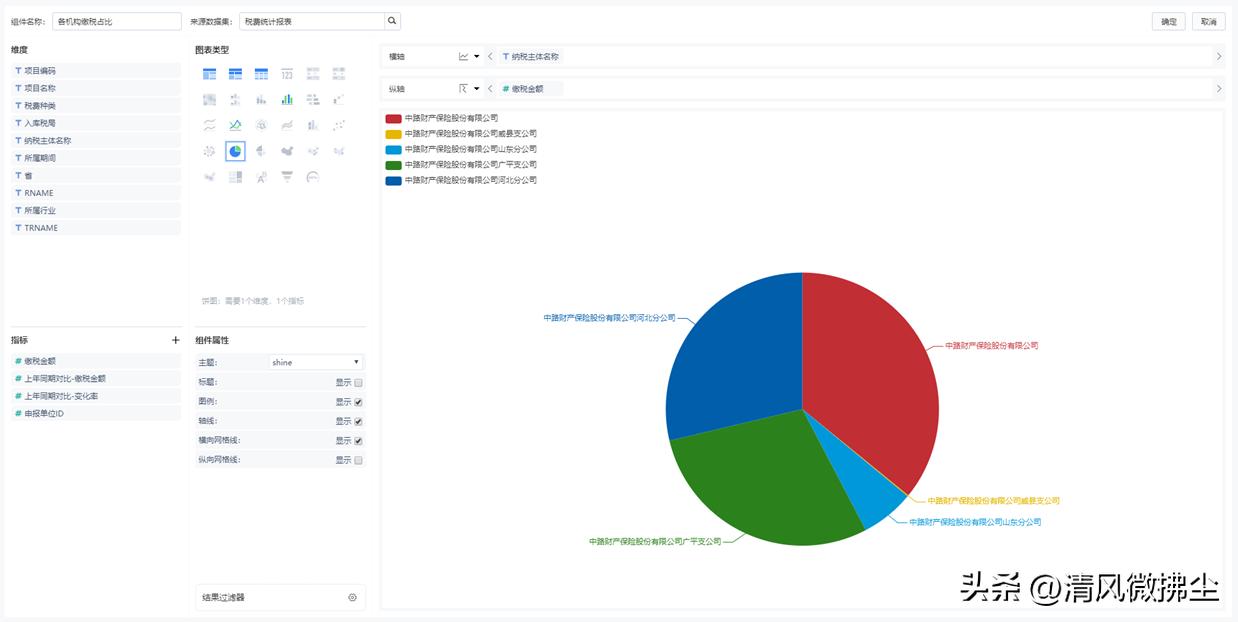Select the 省 dimension
Image resolution: width=1238 pixels, height=622 pixels.
[96, 175]
